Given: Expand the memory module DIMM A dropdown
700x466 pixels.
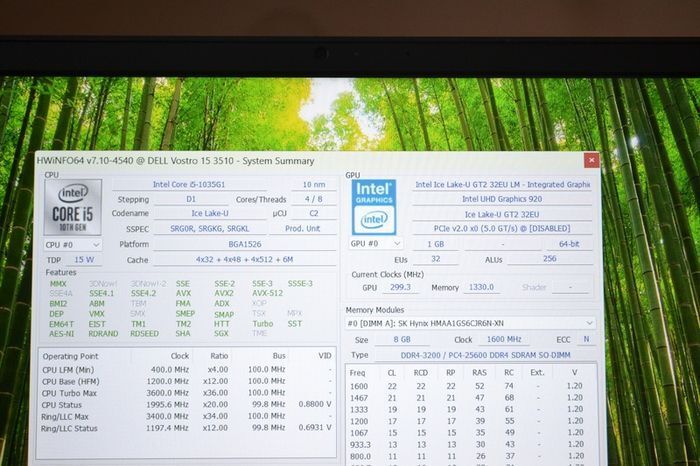Looking at the screenshot, I should coord(471,323).
